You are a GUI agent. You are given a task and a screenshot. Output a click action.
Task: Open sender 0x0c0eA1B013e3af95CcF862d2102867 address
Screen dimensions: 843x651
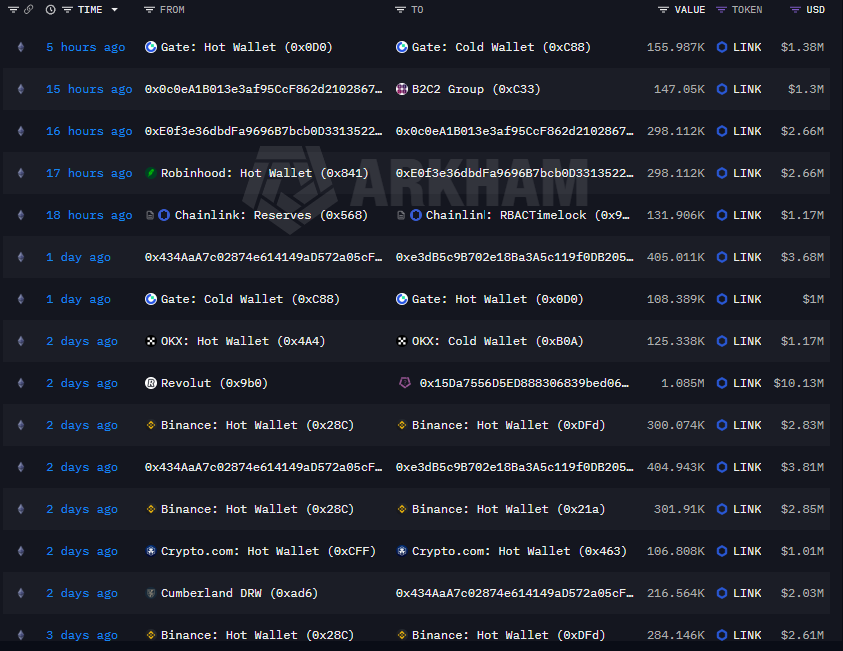tap(263, 89)
